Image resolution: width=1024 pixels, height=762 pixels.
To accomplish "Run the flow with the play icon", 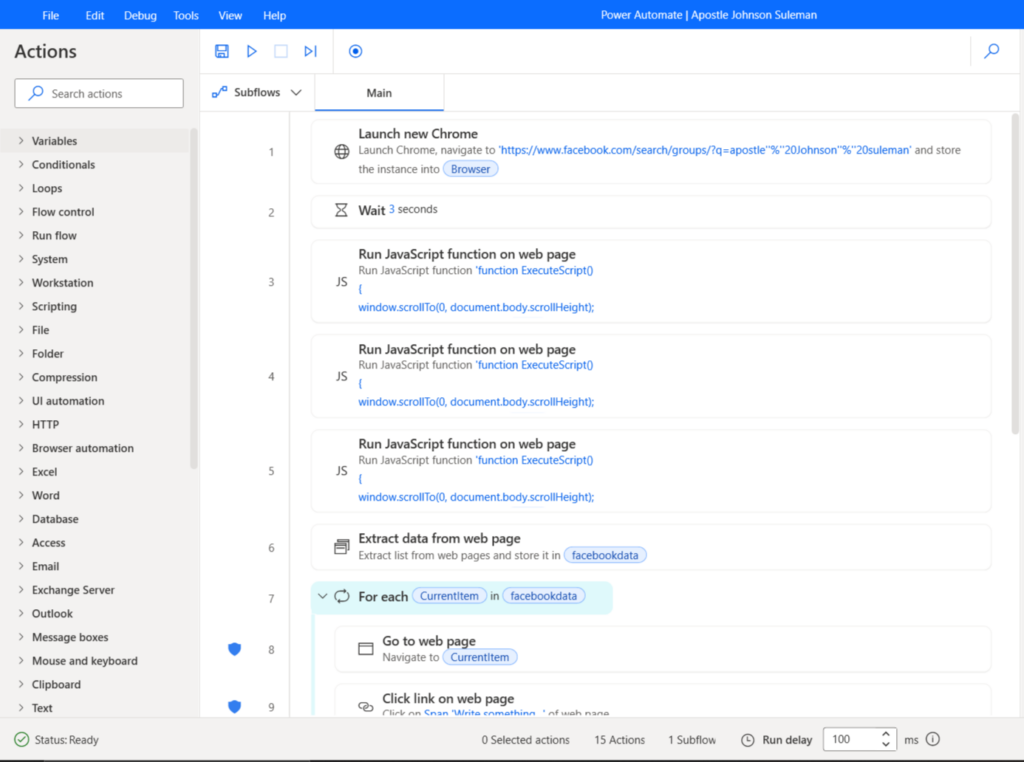I will 251,51.
